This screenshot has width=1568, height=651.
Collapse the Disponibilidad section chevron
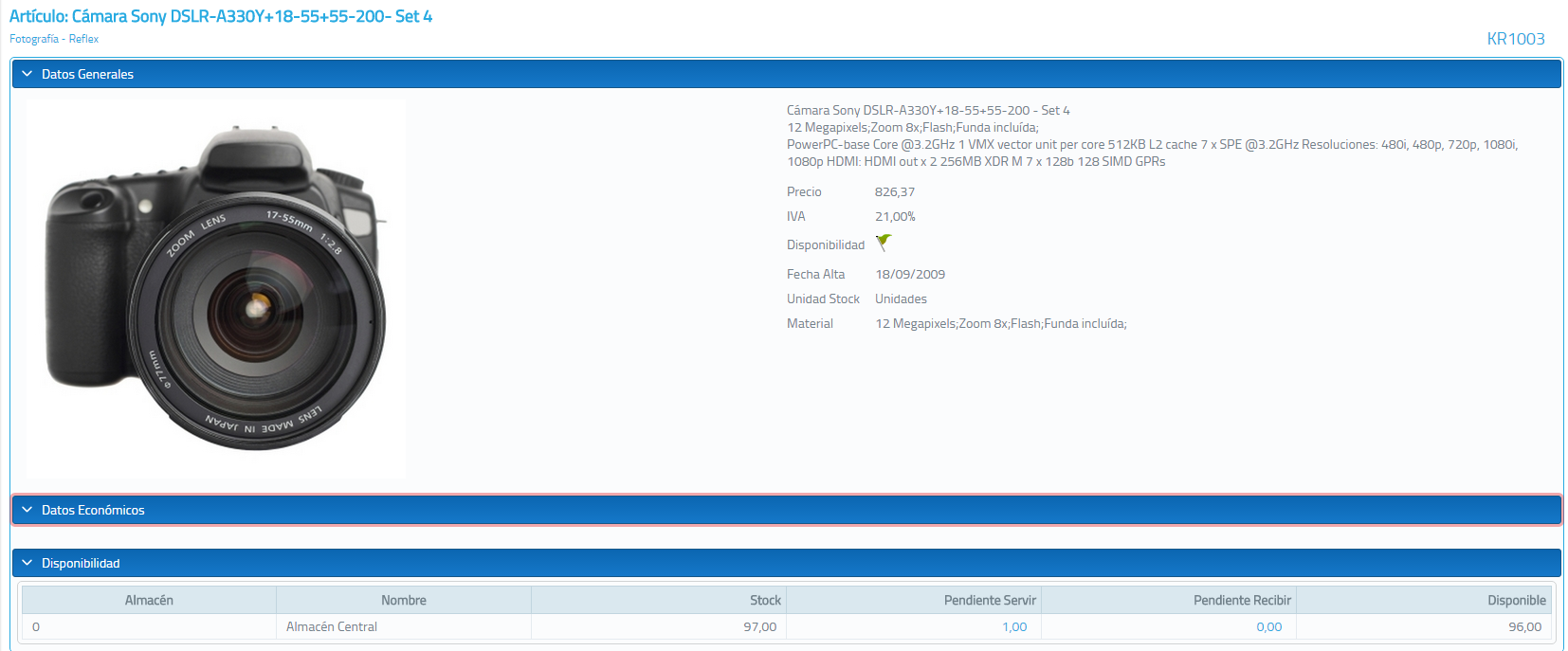(27, 563)
